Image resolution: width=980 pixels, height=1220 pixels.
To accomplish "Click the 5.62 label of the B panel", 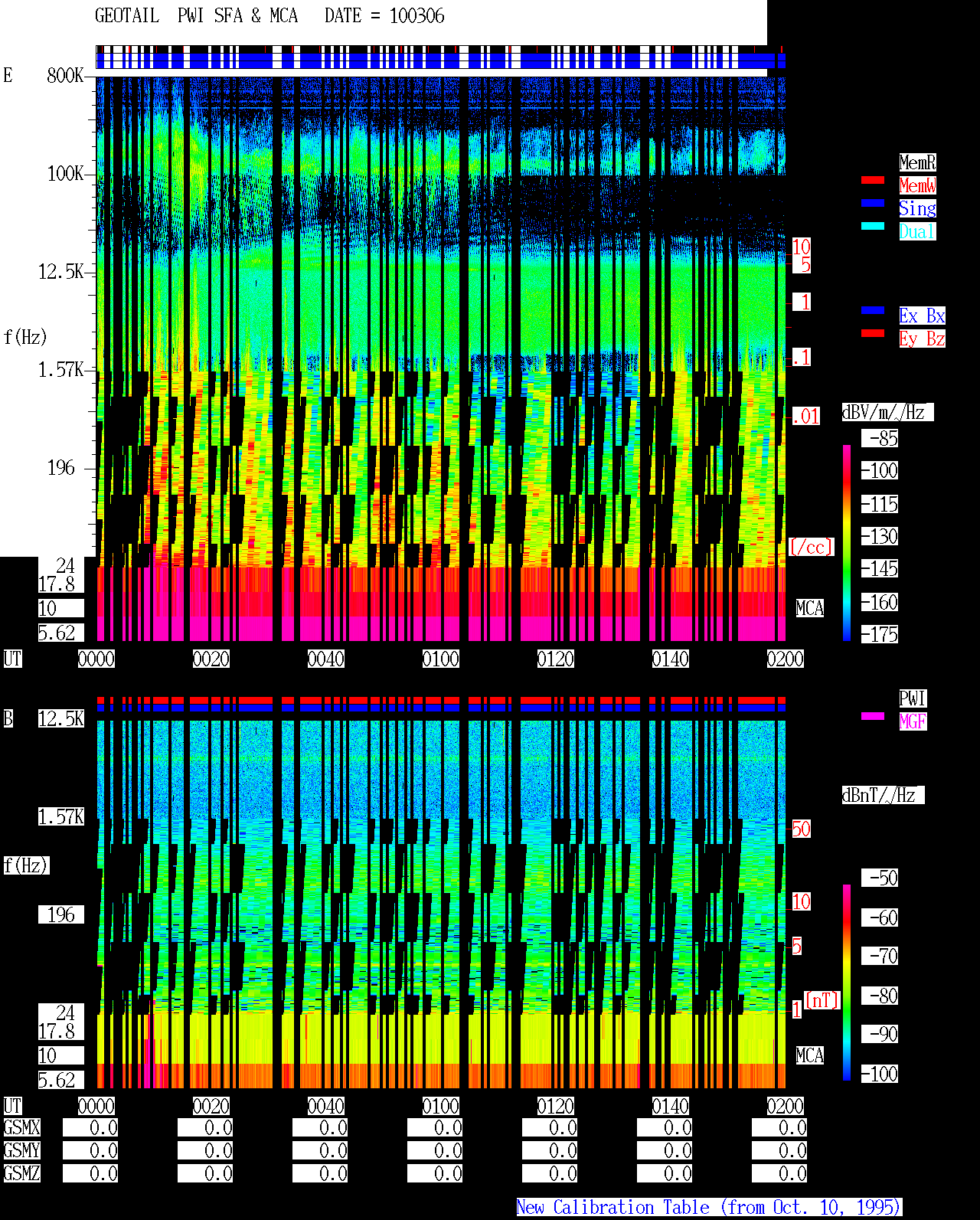I will (x=61, y=1080).
